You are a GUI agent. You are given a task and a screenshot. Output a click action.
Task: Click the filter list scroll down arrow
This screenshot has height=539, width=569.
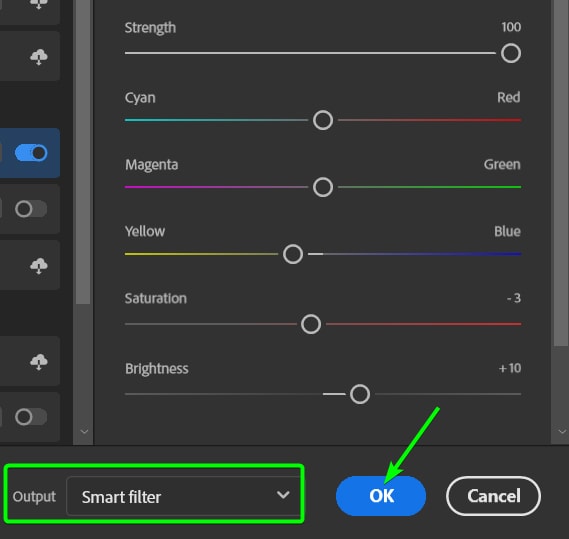point(84,432)
